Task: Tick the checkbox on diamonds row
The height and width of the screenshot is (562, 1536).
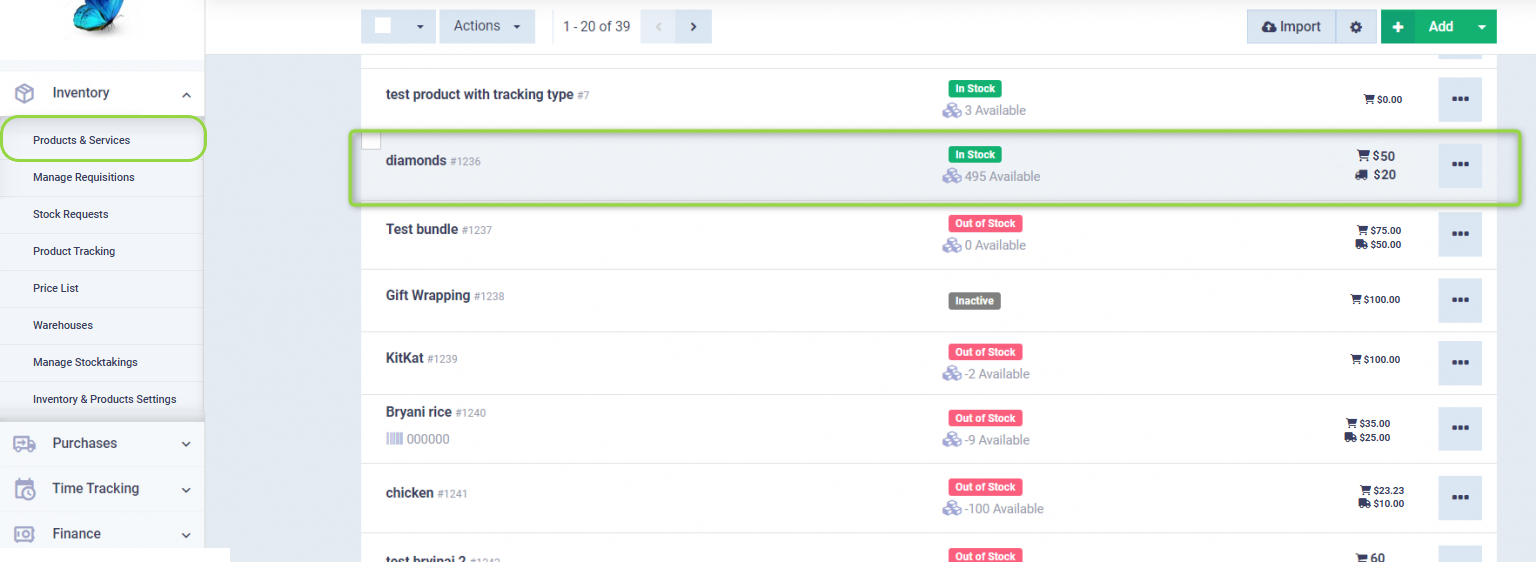Action: 371,141
